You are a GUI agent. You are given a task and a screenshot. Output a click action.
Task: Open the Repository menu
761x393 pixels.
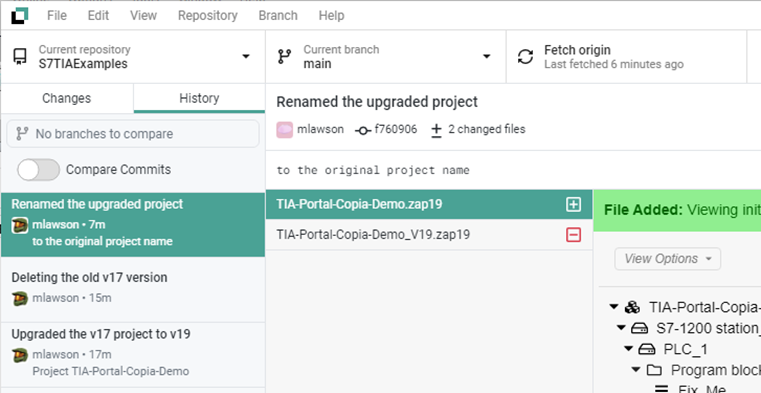pyautogui.click(x=208, y=16)
